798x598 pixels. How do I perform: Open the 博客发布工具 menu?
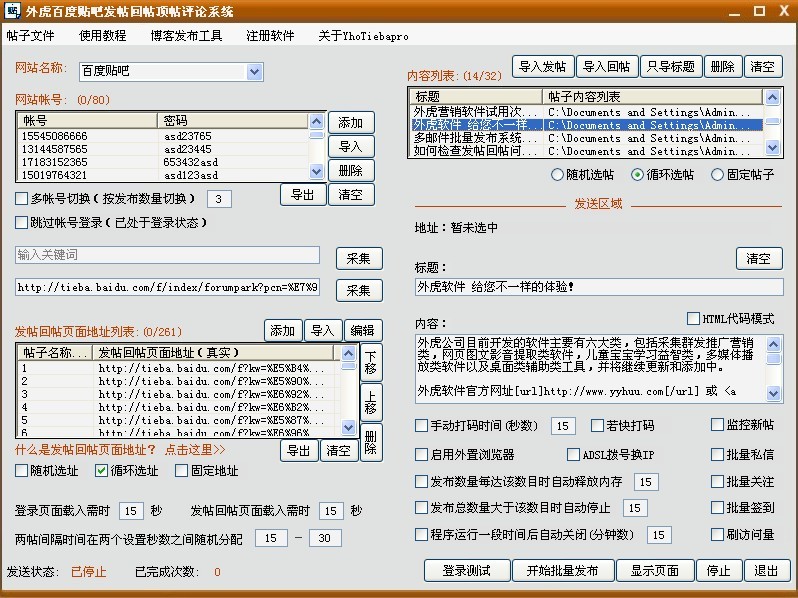(x=186, y=36)
